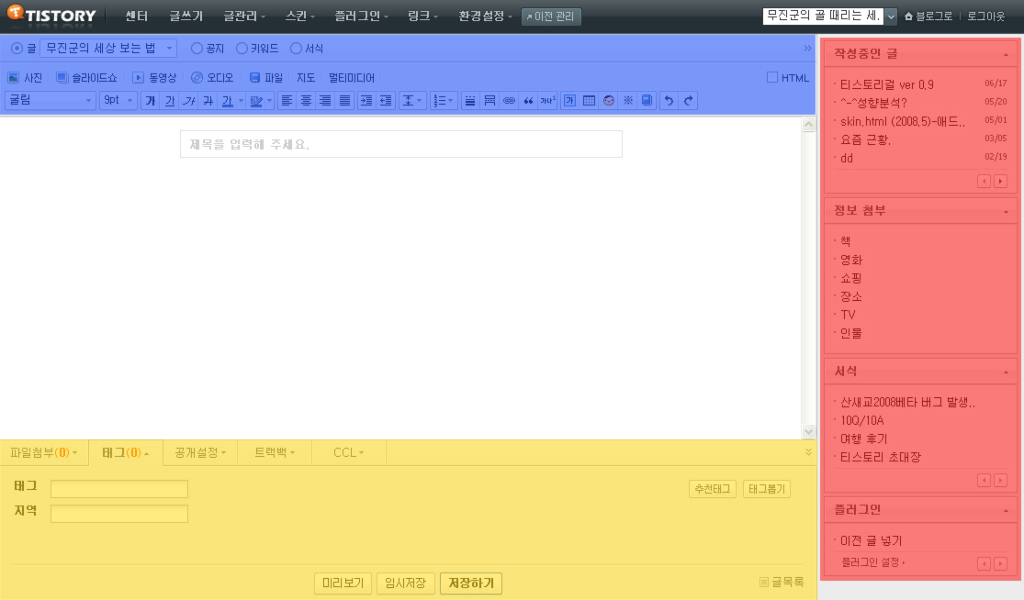Toggle italic formatting in toolbar
The image size is (1024, 600).
189,101
